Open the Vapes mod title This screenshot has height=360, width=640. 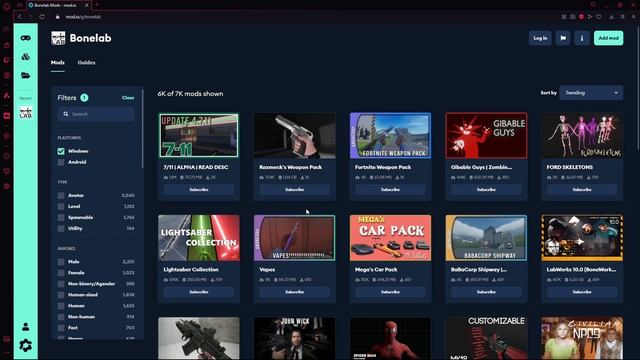pyautogui.click(x=267, y=270)
